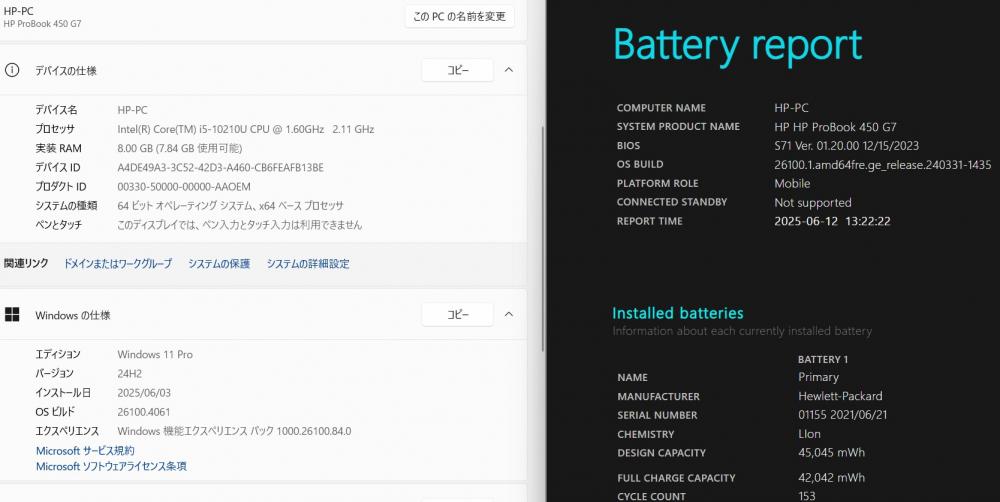This screenshot has height=502, width=1000.
Task: Select the install date 2025/06/03
Action: point(144,392)
